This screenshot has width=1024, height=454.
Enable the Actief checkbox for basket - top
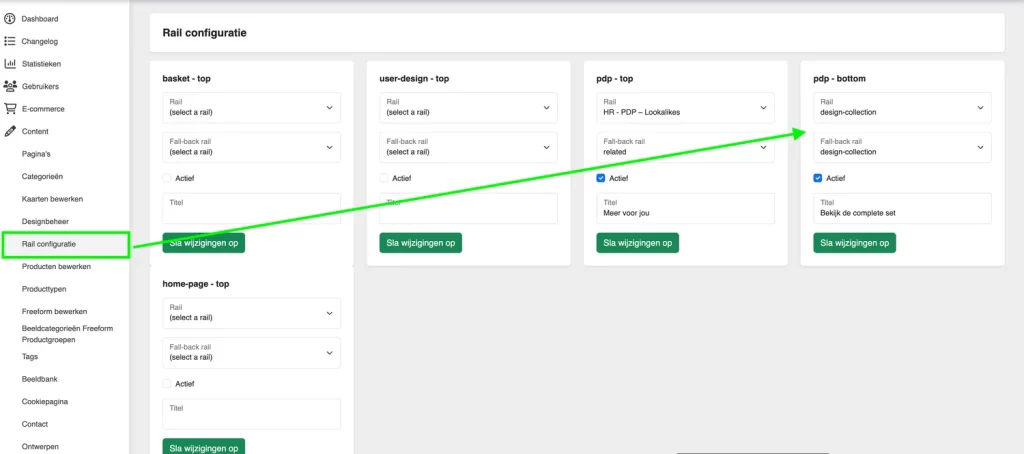tap(167, 178)
